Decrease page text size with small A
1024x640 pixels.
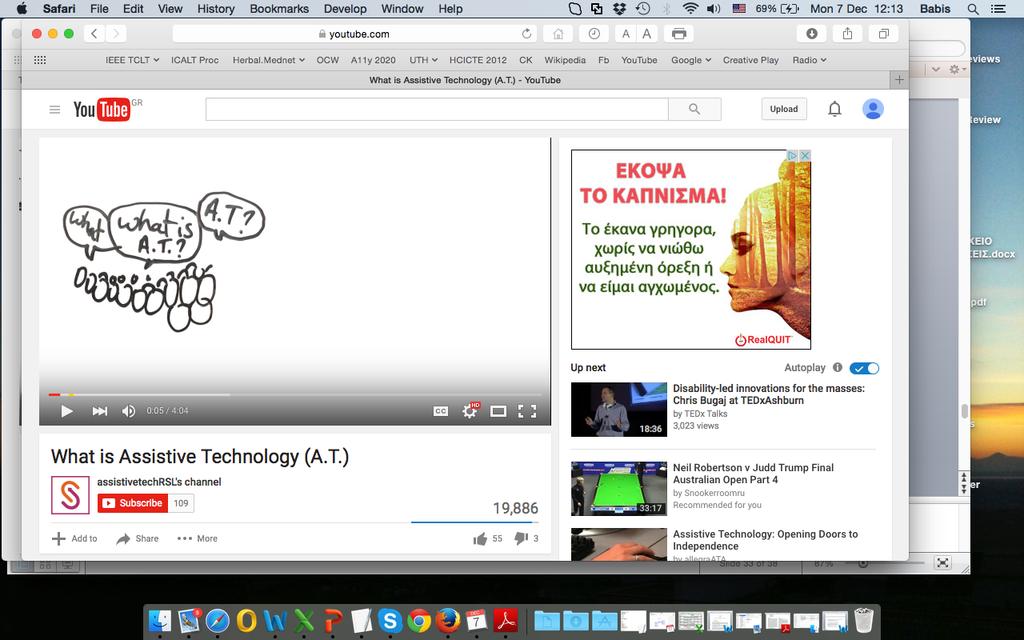[626, 34]
